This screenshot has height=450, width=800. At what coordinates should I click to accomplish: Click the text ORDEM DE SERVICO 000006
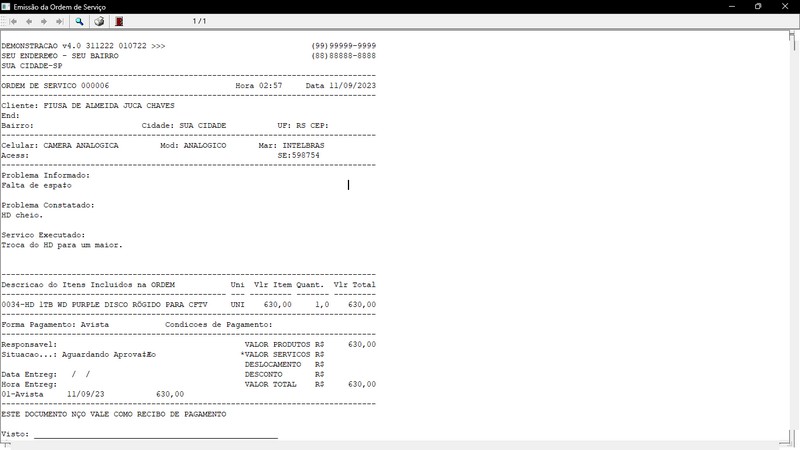pyautogui.click(x=55, y=86)
